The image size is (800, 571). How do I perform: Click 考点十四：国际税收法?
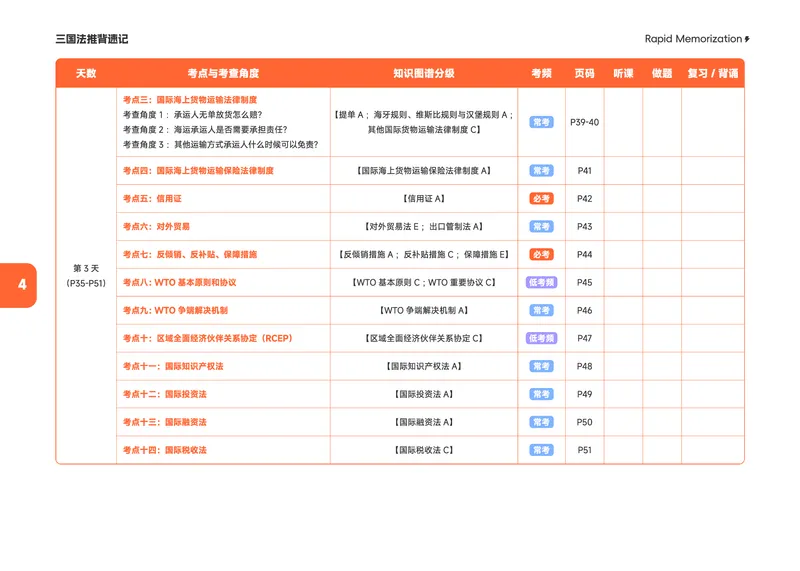pyautogui.click(x=165, y=451)
